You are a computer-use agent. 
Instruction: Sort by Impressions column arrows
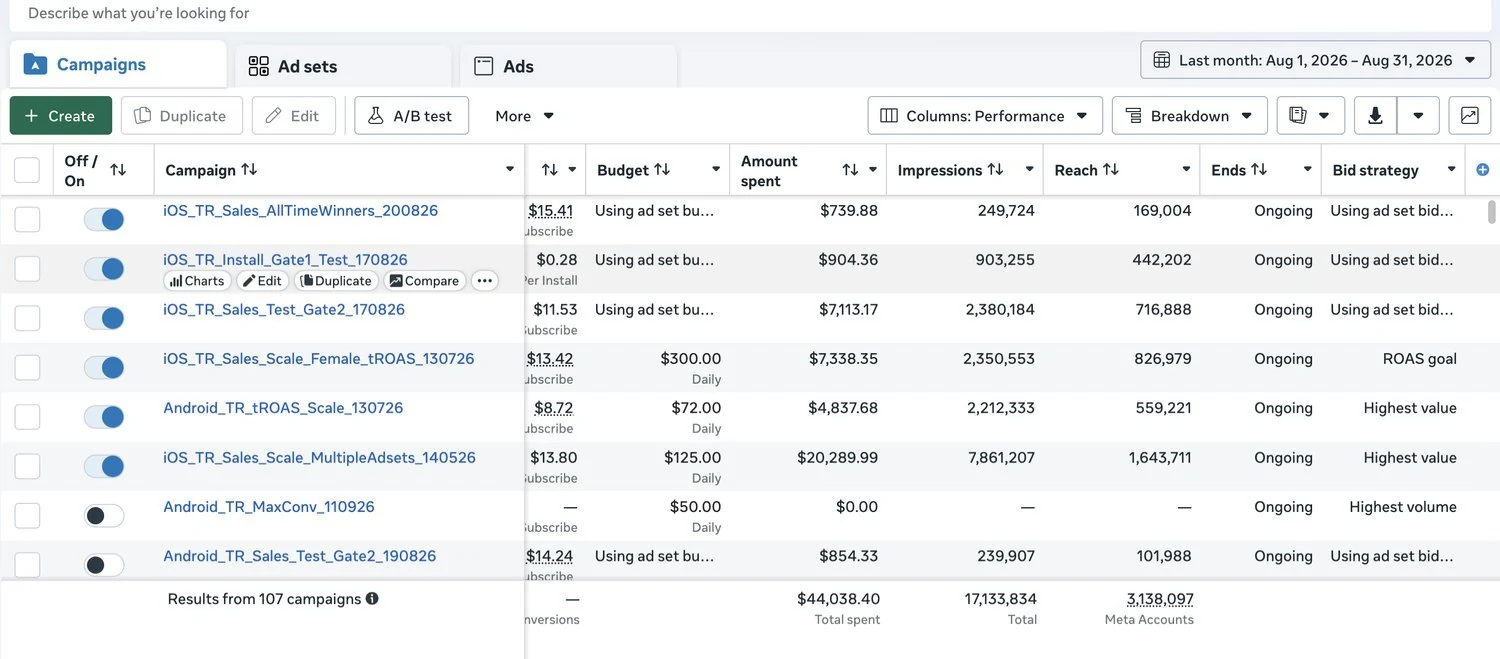click(995, 170)
